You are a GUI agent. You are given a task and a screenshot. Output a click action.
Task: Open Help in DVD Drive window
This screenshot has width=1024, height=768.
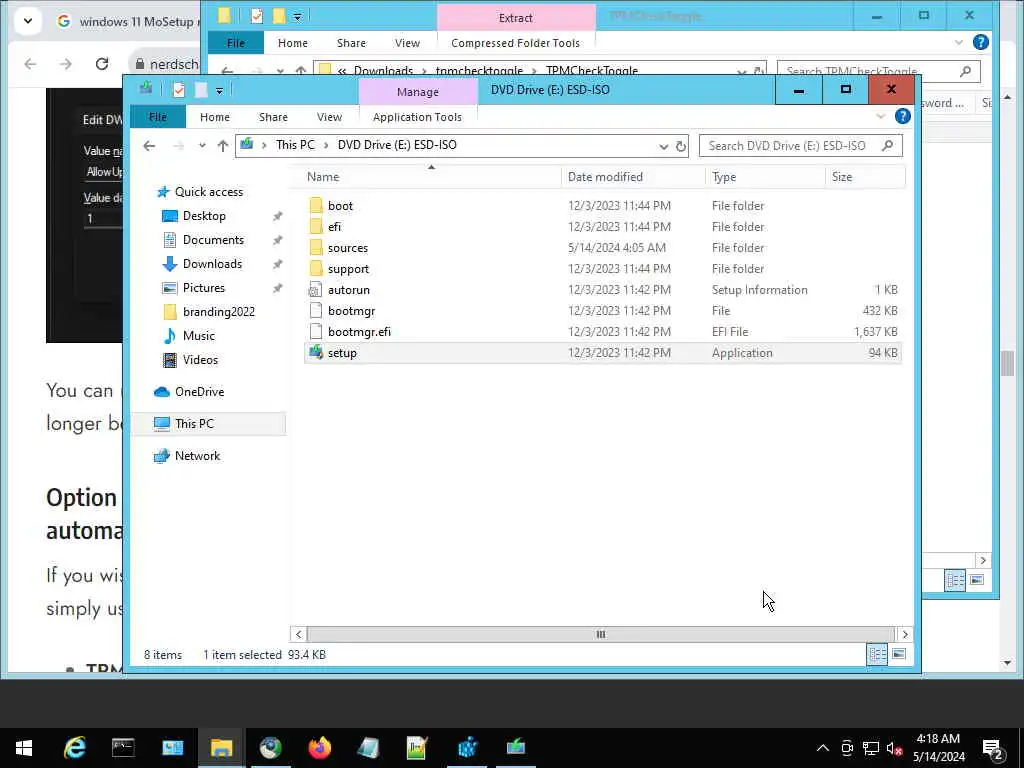tap(903, 116)
